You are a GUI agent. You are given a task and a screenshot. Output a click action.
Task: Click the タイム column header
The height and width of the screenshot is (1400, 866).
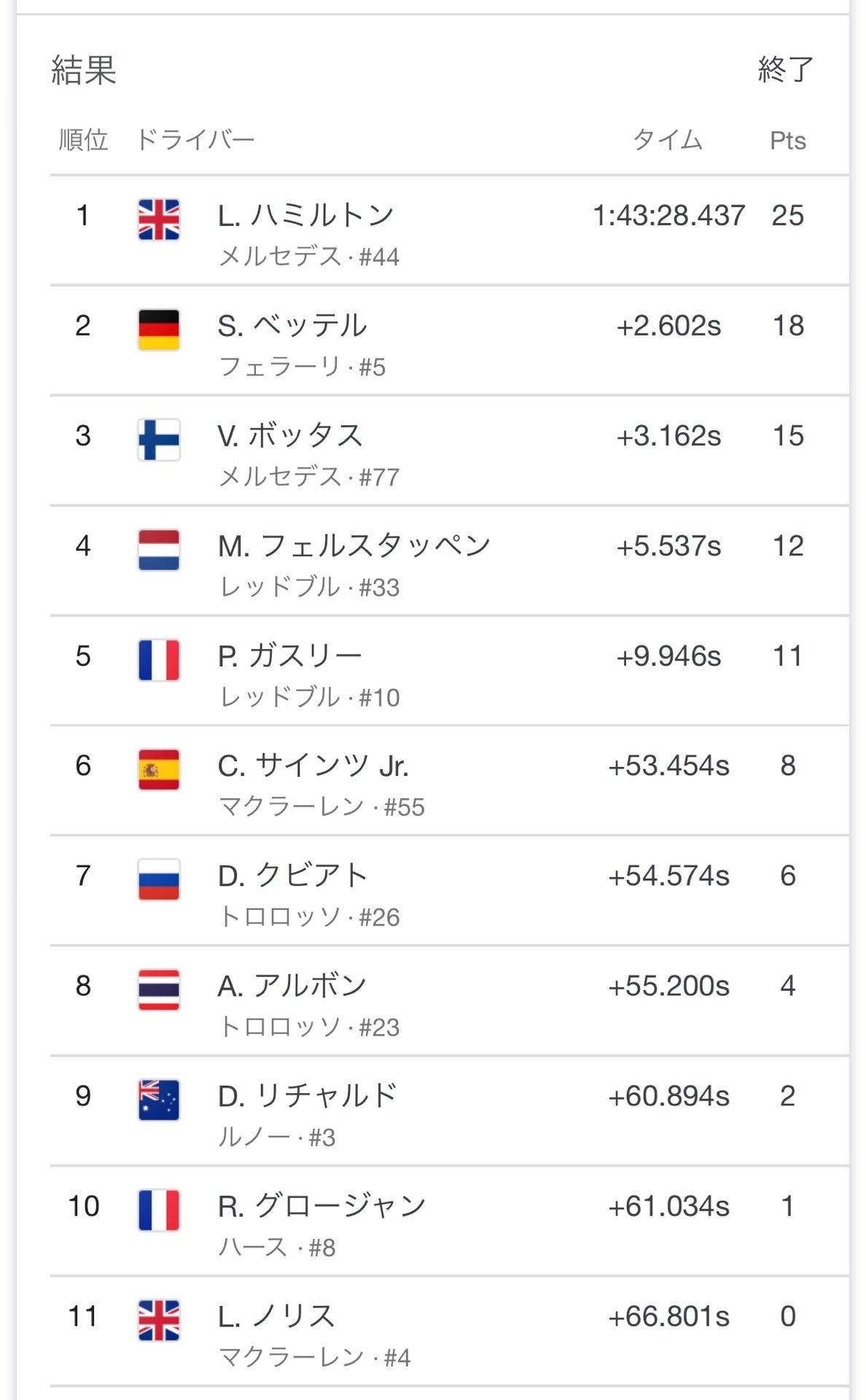(x=668, y=140)
